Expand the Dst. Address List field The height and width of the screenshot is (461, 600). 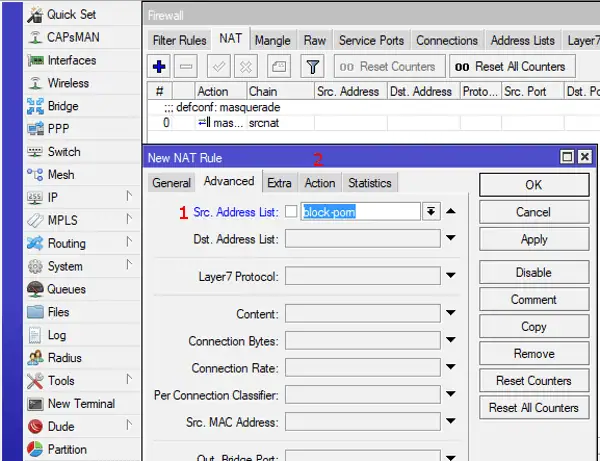pos(451,238)
